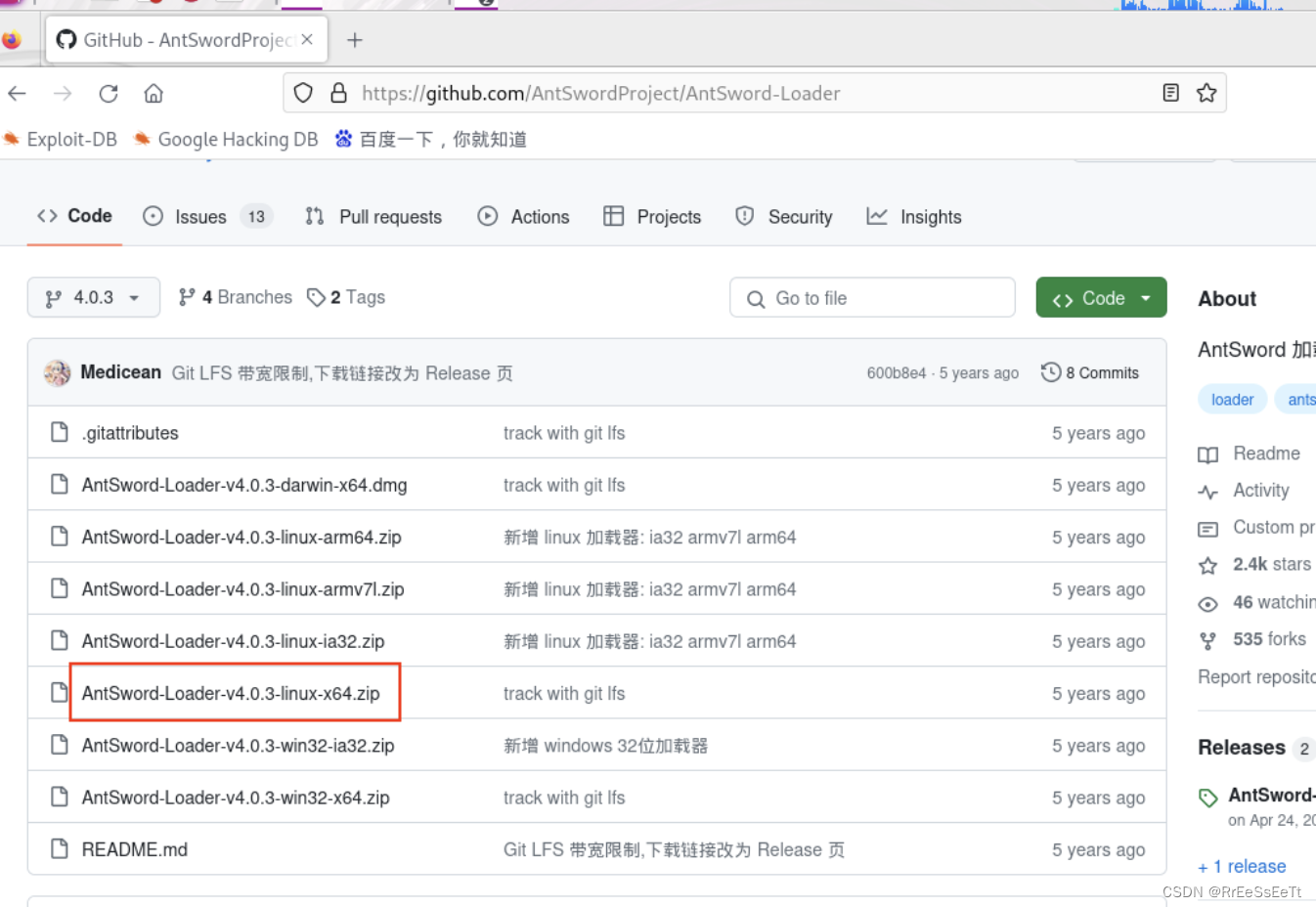
Task: Click the clock icon beside 8 Commits
Action: [1051, 372]
